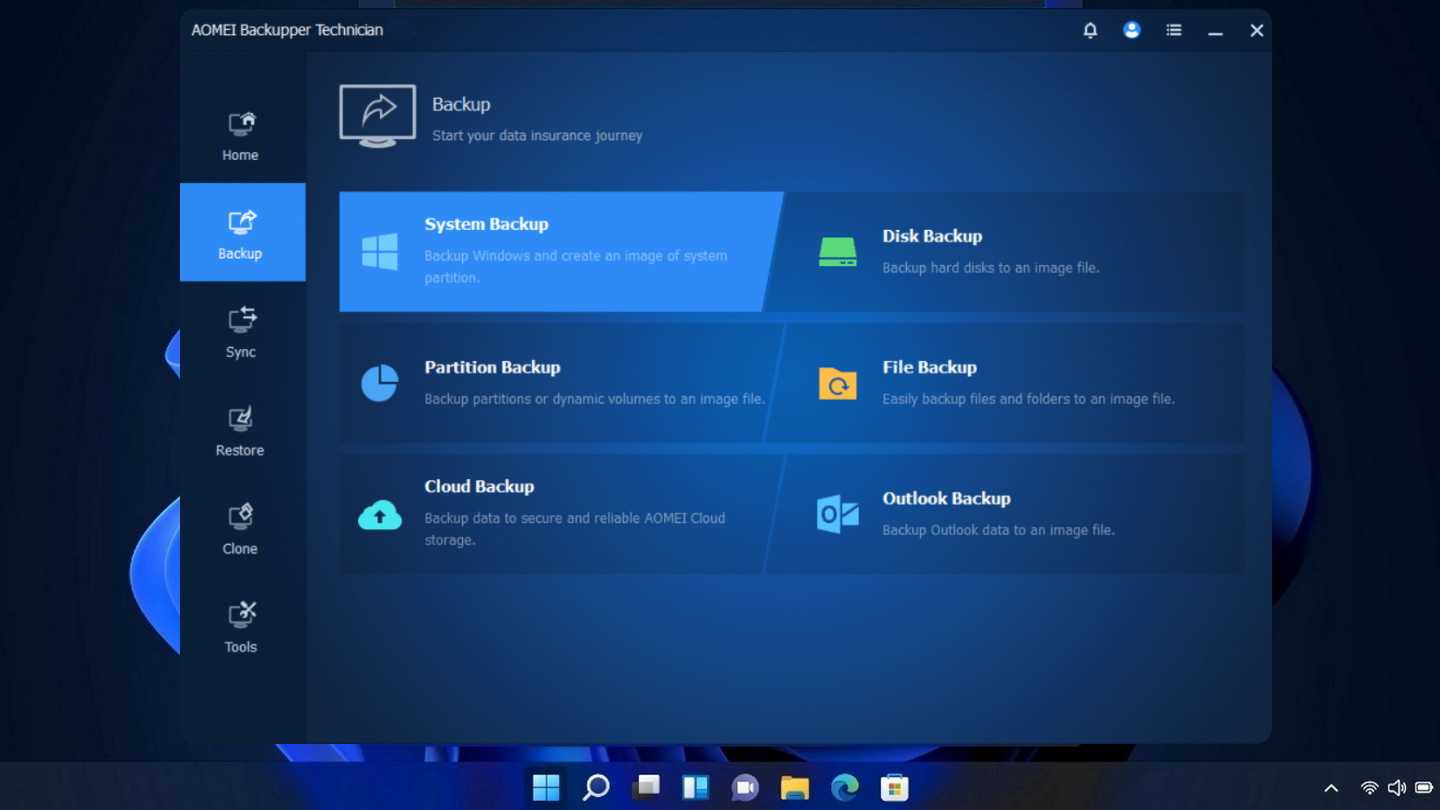Launch File Explorer from taskbar
Screen dimensions: 1440x810
pyautogui.click(x=795, y=788)
